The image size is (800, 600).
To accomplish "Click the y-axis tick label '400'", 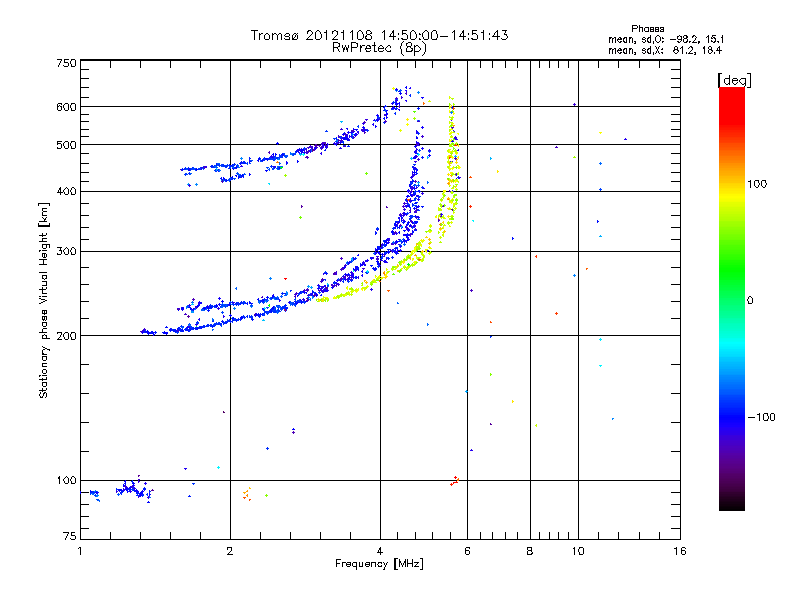I will 66,191.
